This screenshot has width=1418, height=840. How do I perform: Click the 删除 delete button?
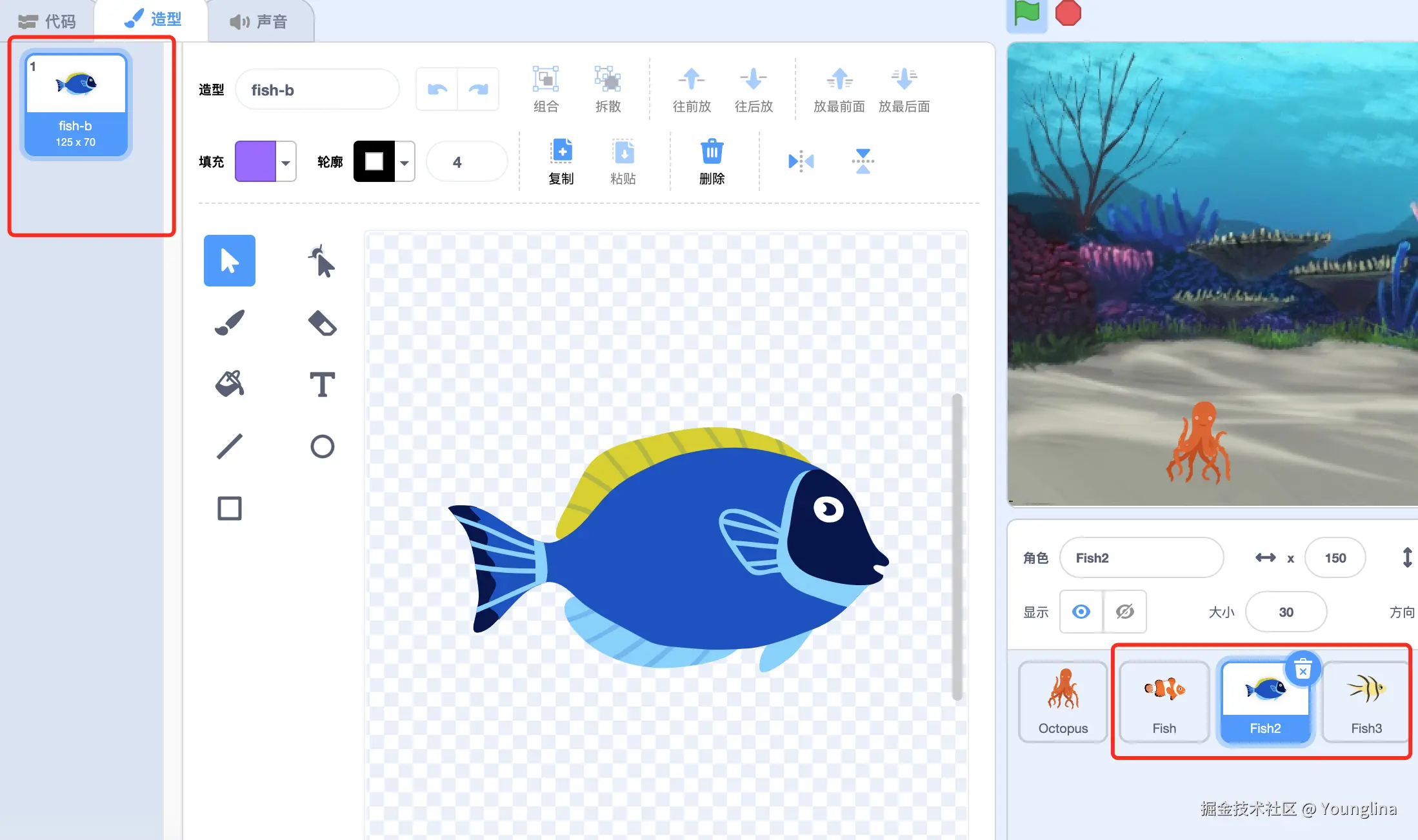click(712, 161)
